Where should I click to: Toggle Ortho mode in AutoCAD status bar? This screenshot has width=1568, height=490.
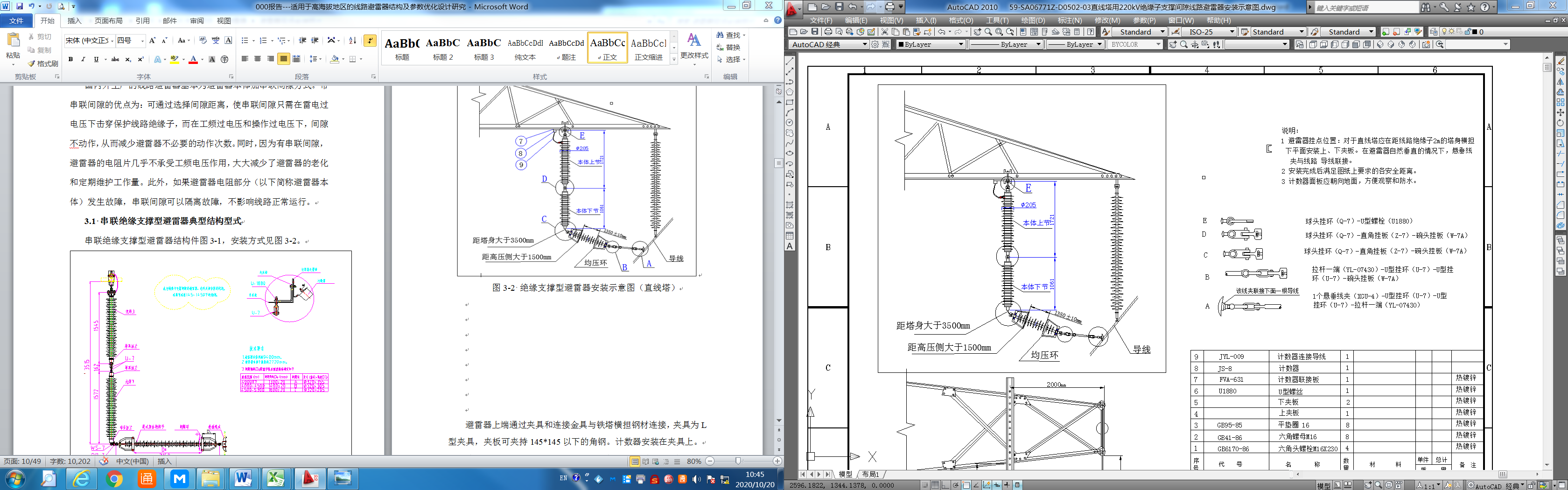[x=946, y=485]
